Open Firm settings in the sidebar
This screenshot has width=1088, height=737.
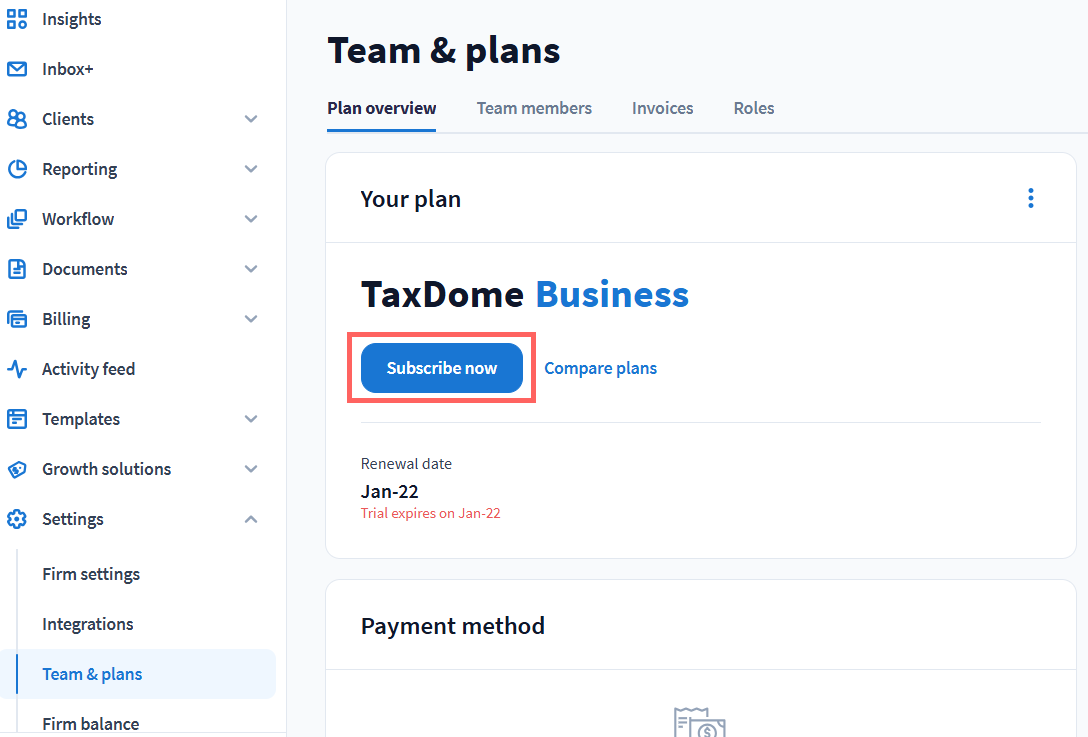click(x=91, y=574)
